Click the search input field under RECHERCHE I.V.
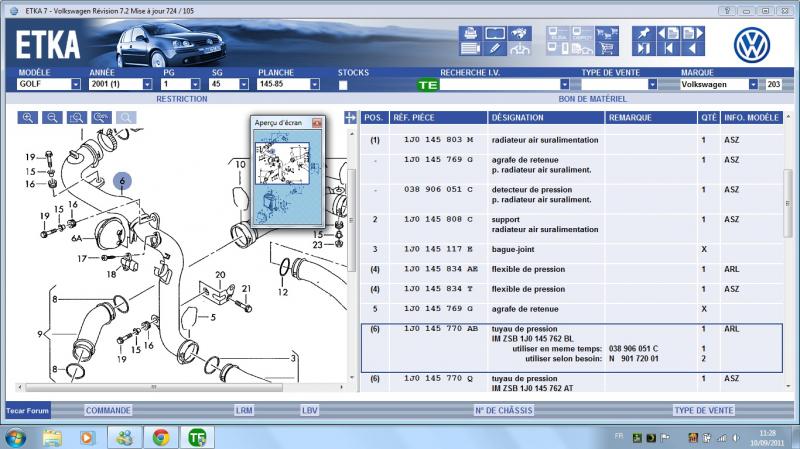 pos(499,85)
